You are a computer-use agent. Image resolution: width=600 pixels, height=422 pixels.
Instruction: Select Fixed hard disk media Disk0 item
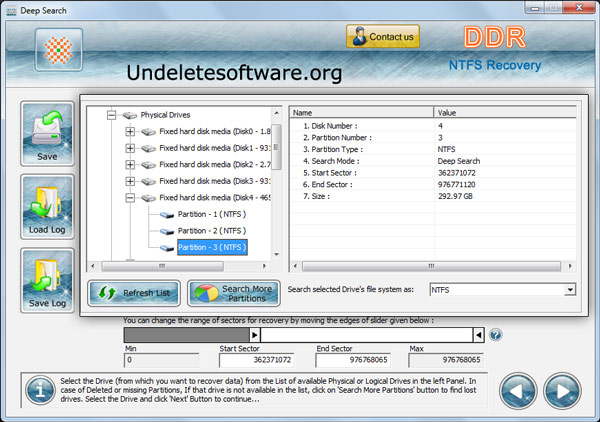pos(215,132)
